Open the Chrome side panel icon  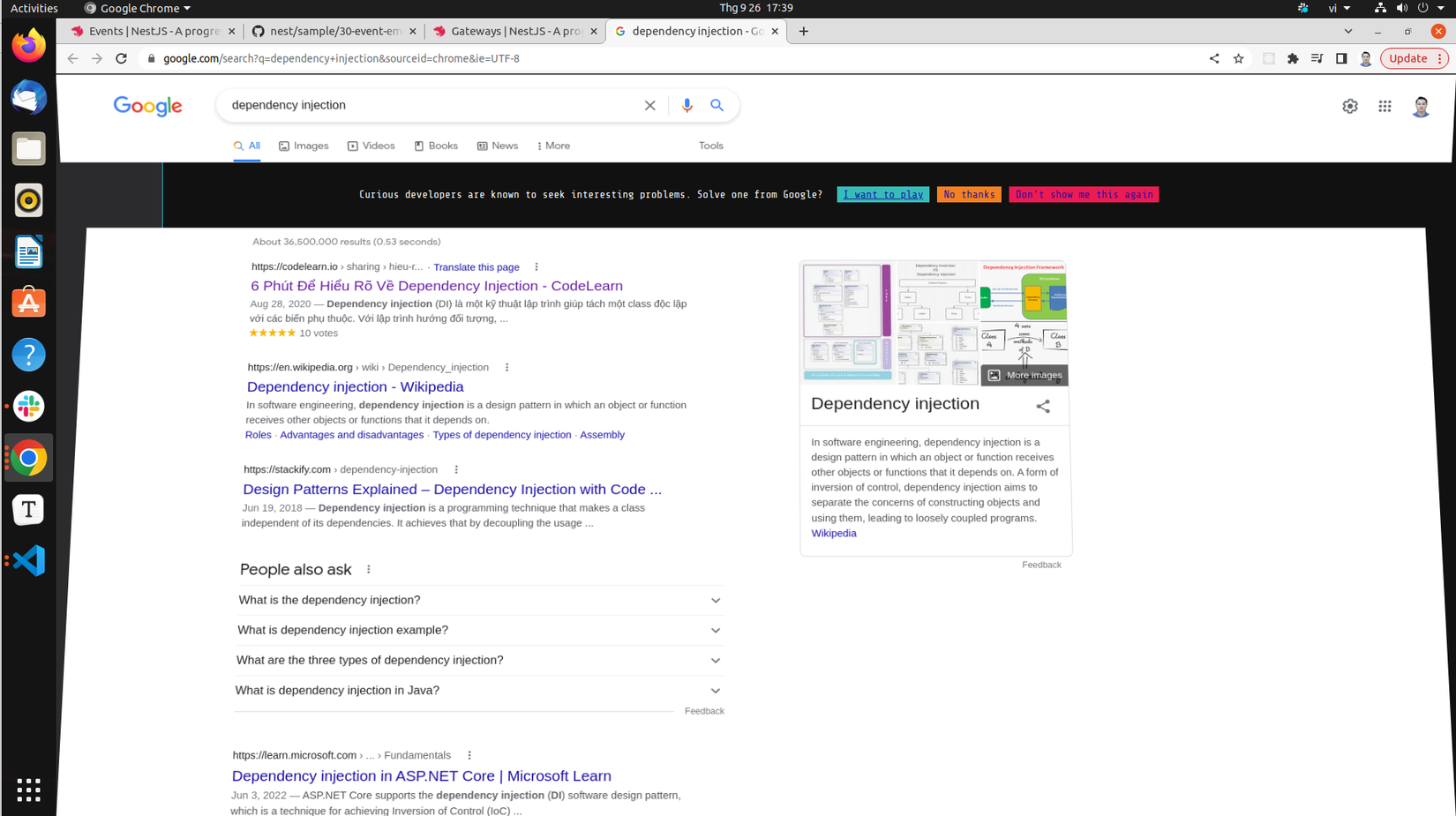click(1341, 58)
